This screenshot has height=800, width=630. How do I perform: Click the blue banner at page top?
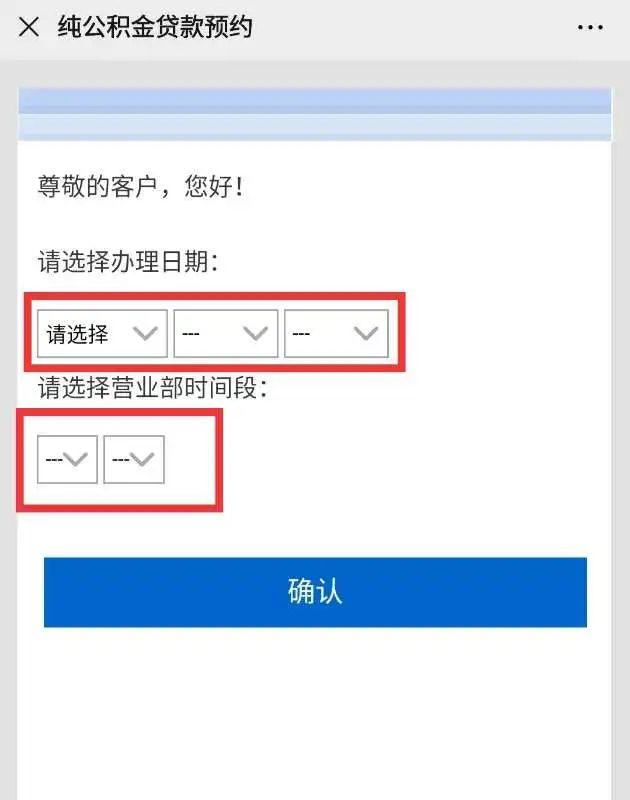point(315,114)
